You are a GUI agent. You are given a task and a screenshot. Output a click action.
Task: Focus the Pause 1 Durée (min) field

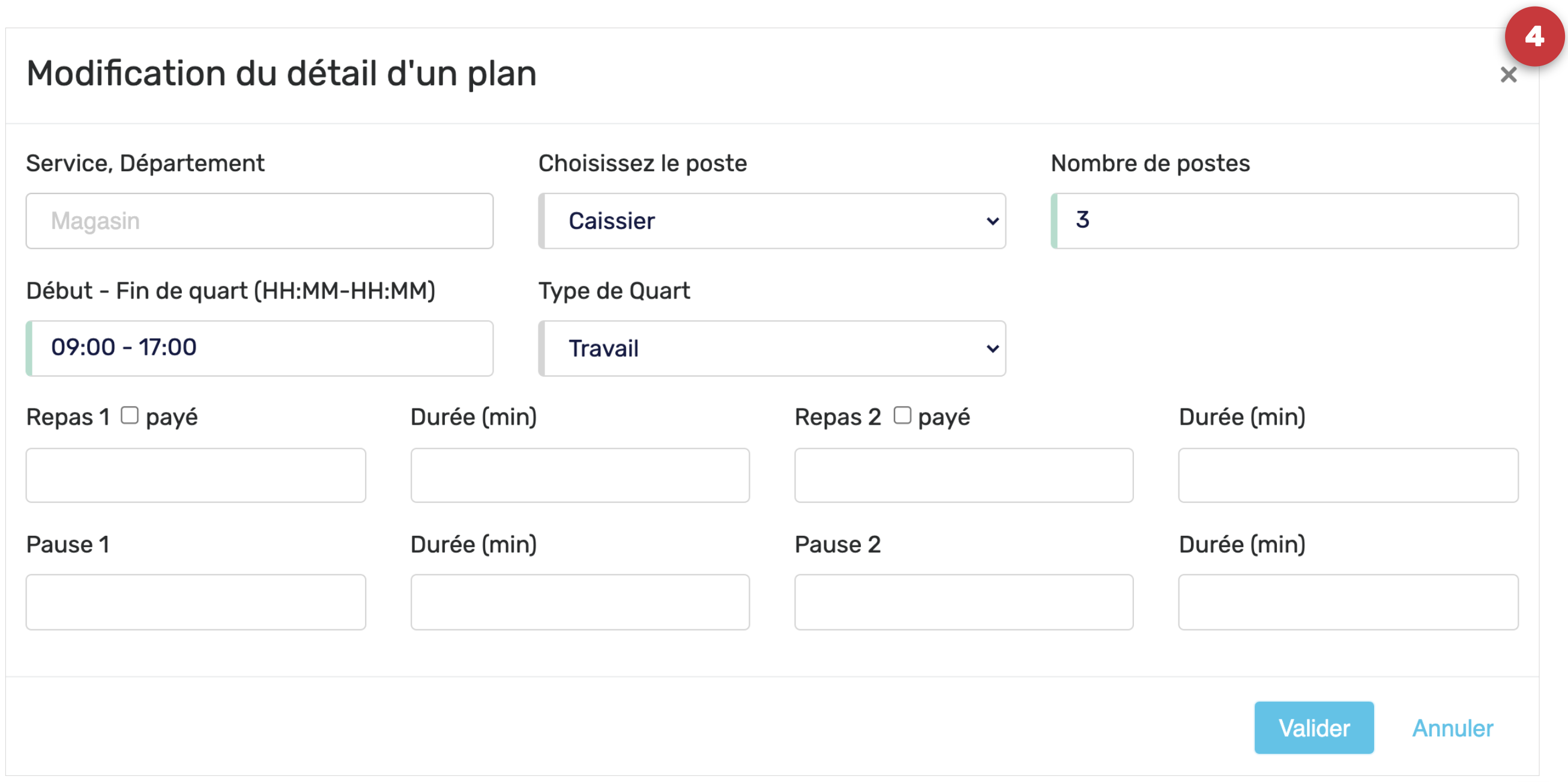[x=579, y=602]
